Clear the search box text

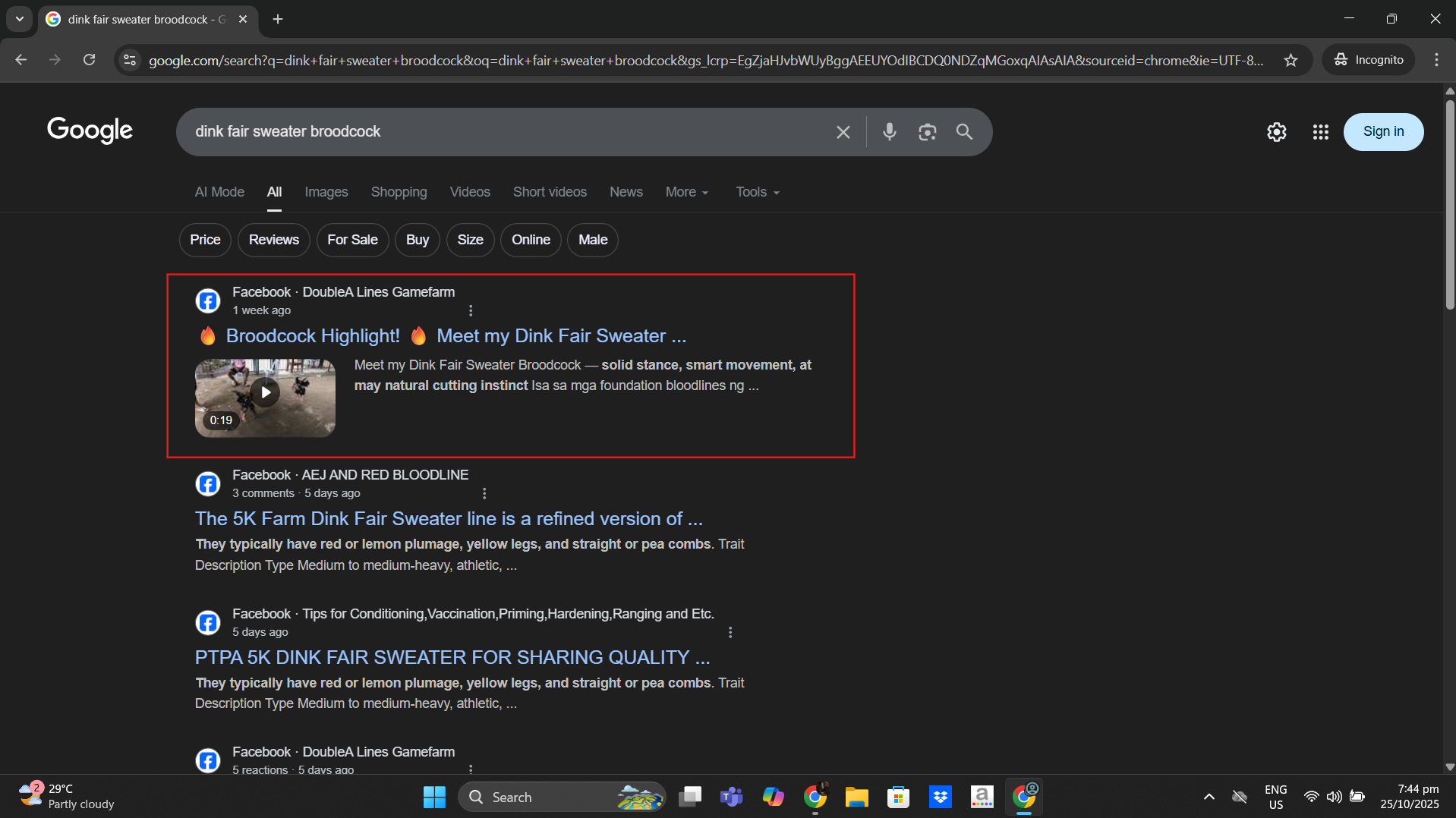coord(843,132)
